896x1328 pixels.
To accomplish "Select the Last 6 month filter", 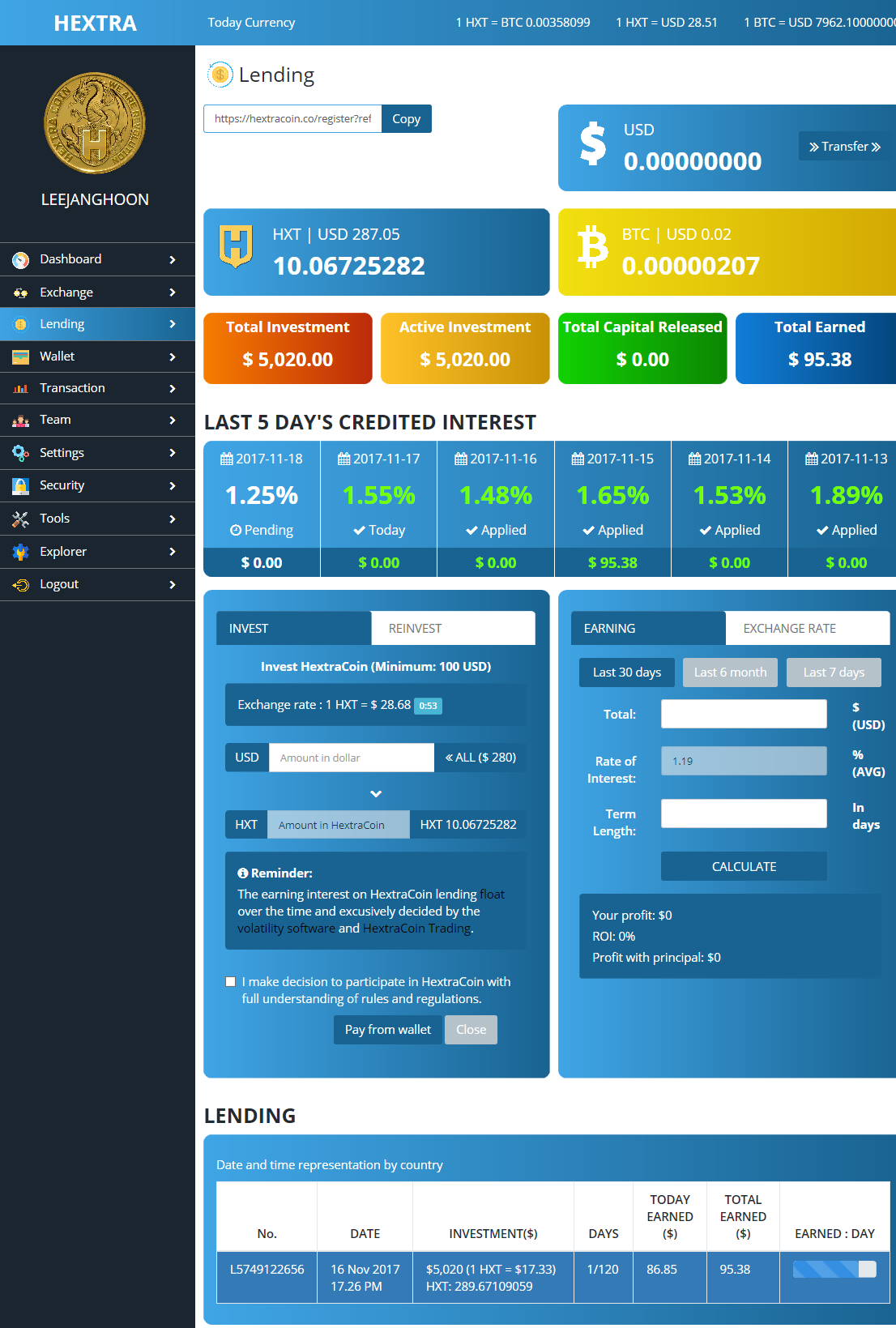I will coord(730,673).
